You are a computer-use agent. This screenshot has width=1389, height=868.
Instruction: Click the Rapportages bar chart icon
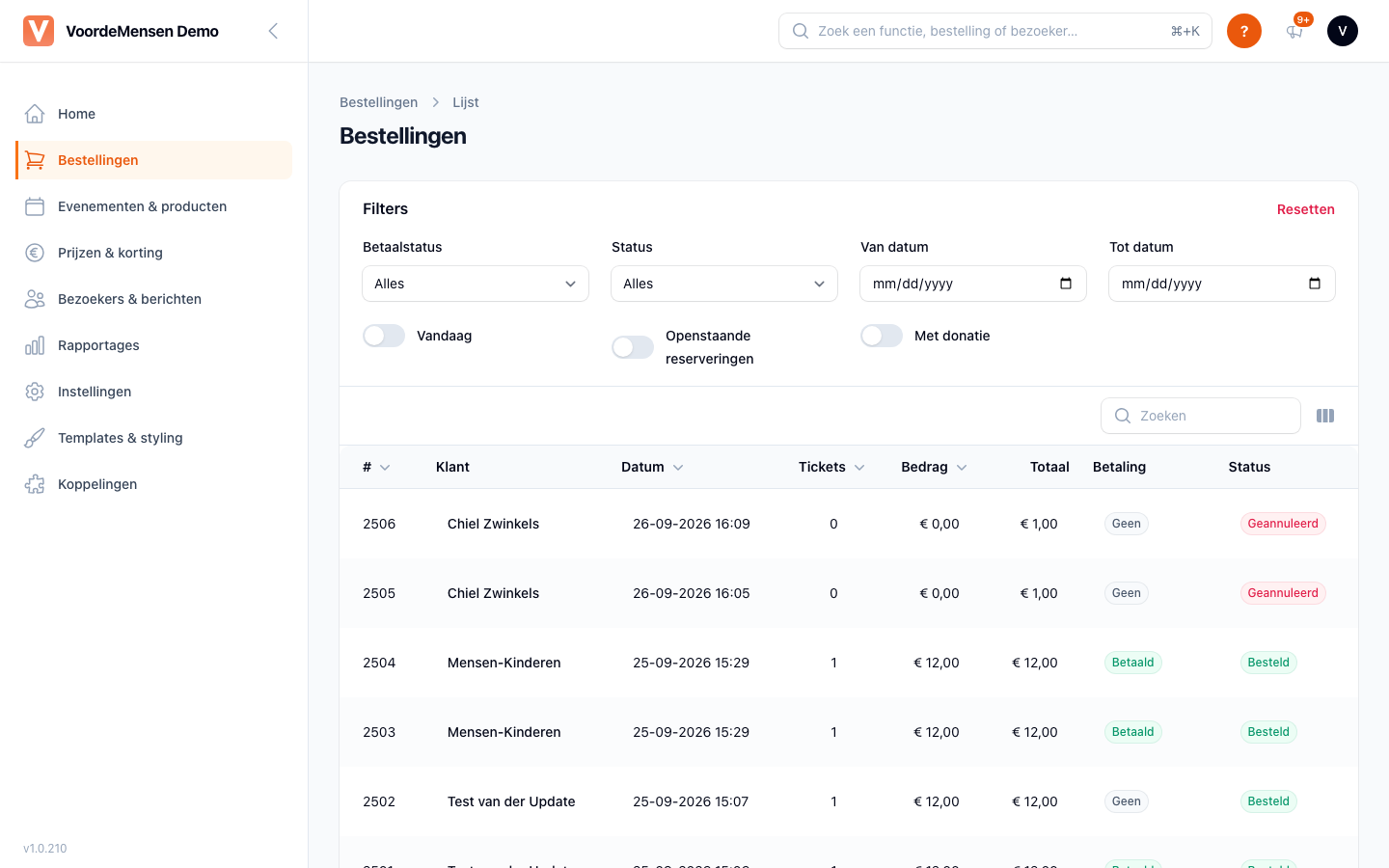coord(35,345)
